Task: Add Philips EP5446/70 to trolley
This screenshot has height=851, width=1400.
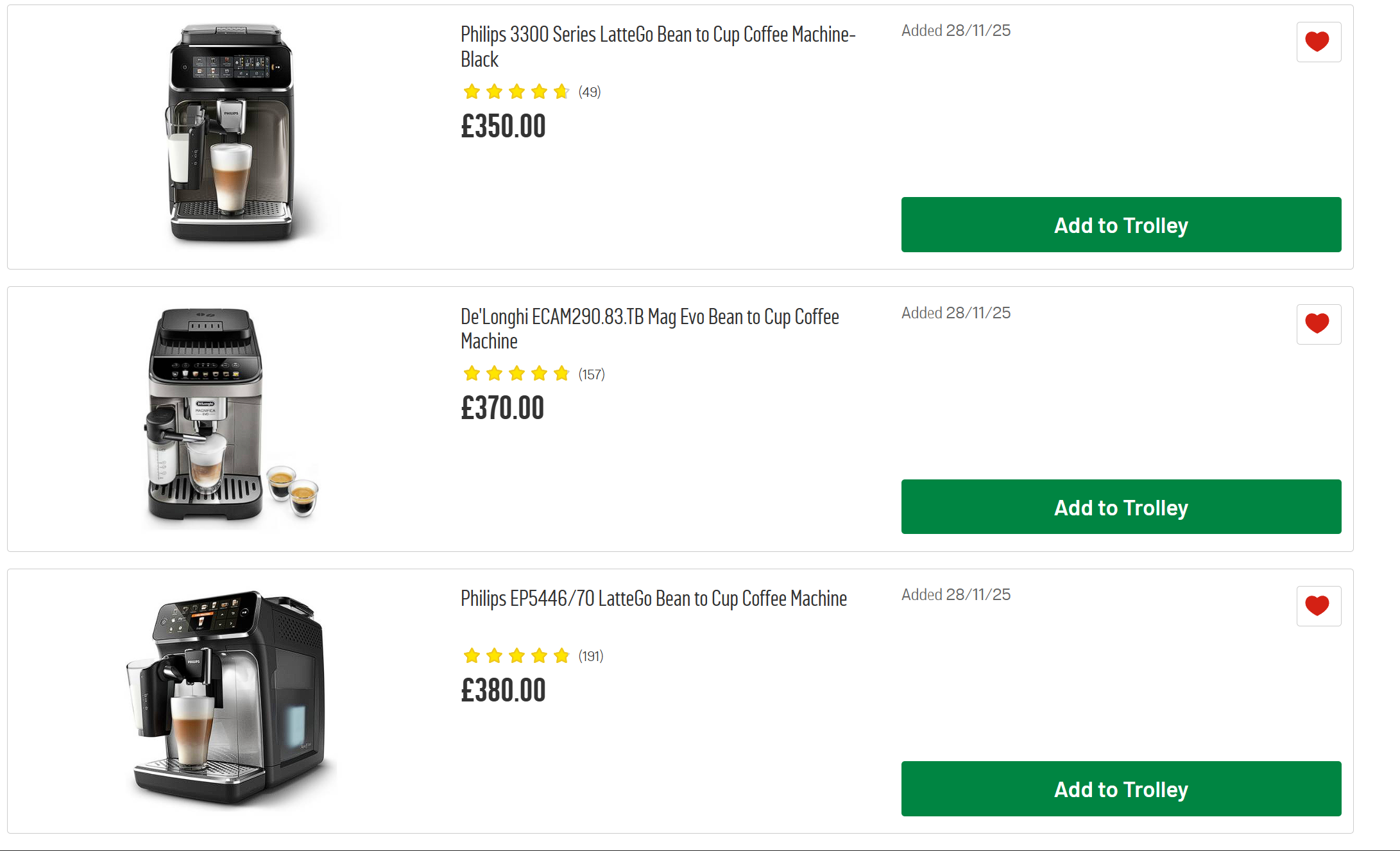Action: click(1120, 789)
